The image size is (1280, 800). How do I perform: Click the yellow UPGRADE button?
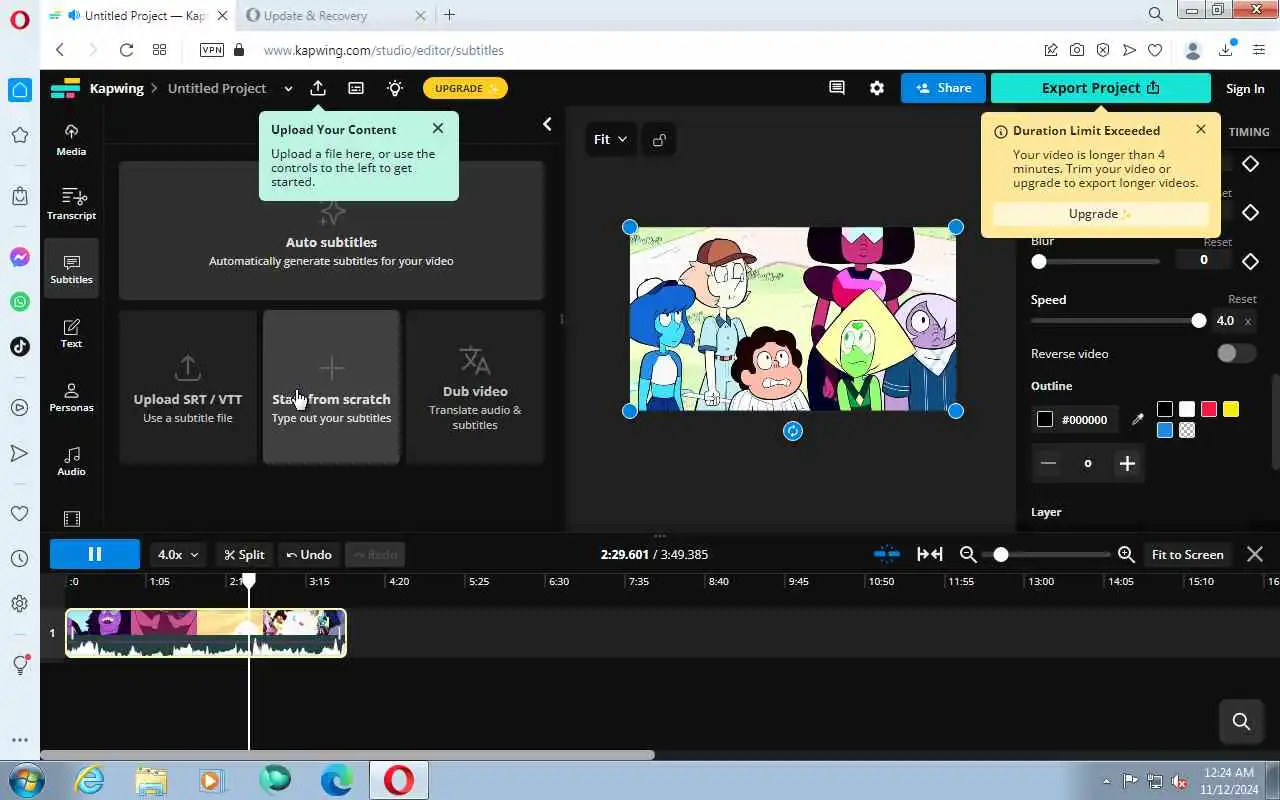pos(465,88)
